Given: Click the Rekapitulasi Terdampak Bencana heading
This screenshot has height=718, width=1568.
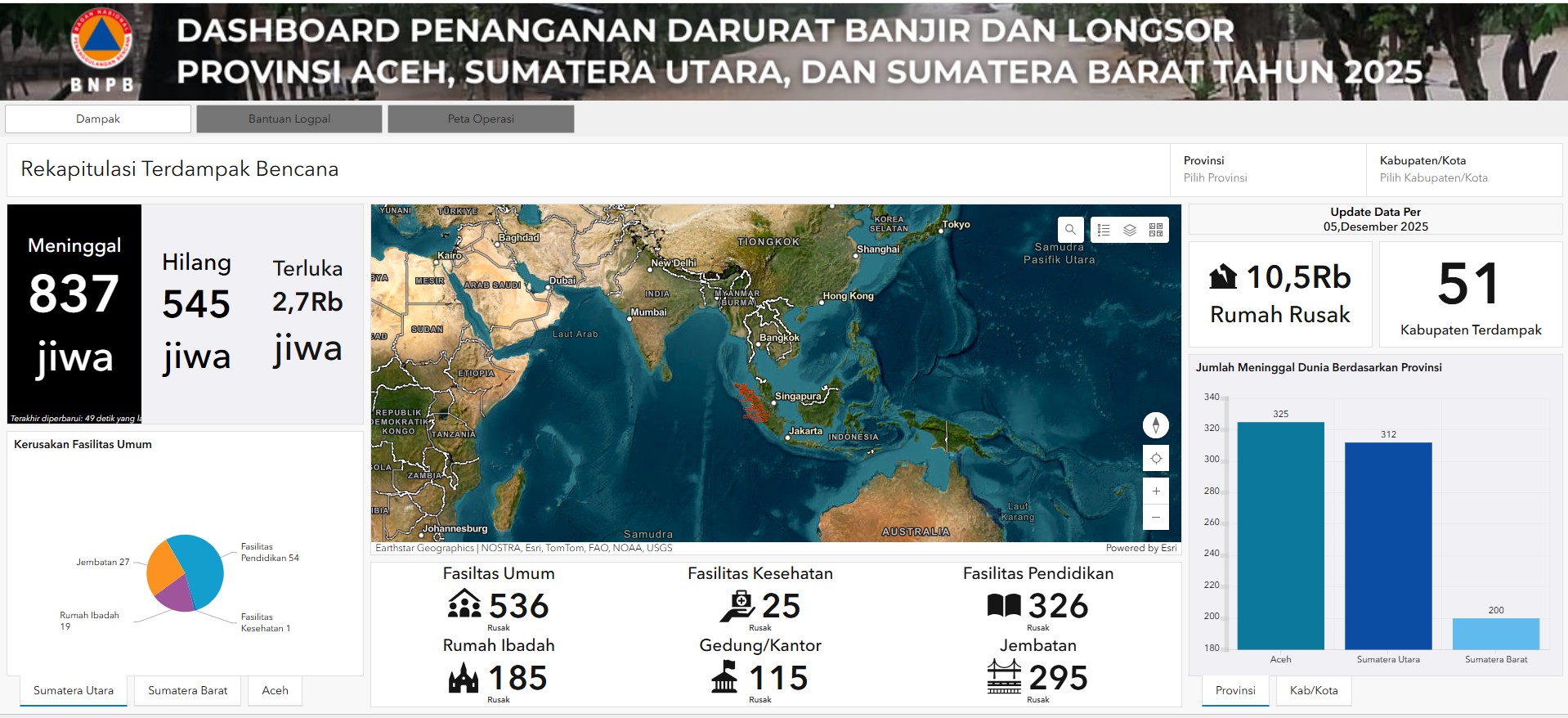Looking at the screenshot, I should coord(179,169).
